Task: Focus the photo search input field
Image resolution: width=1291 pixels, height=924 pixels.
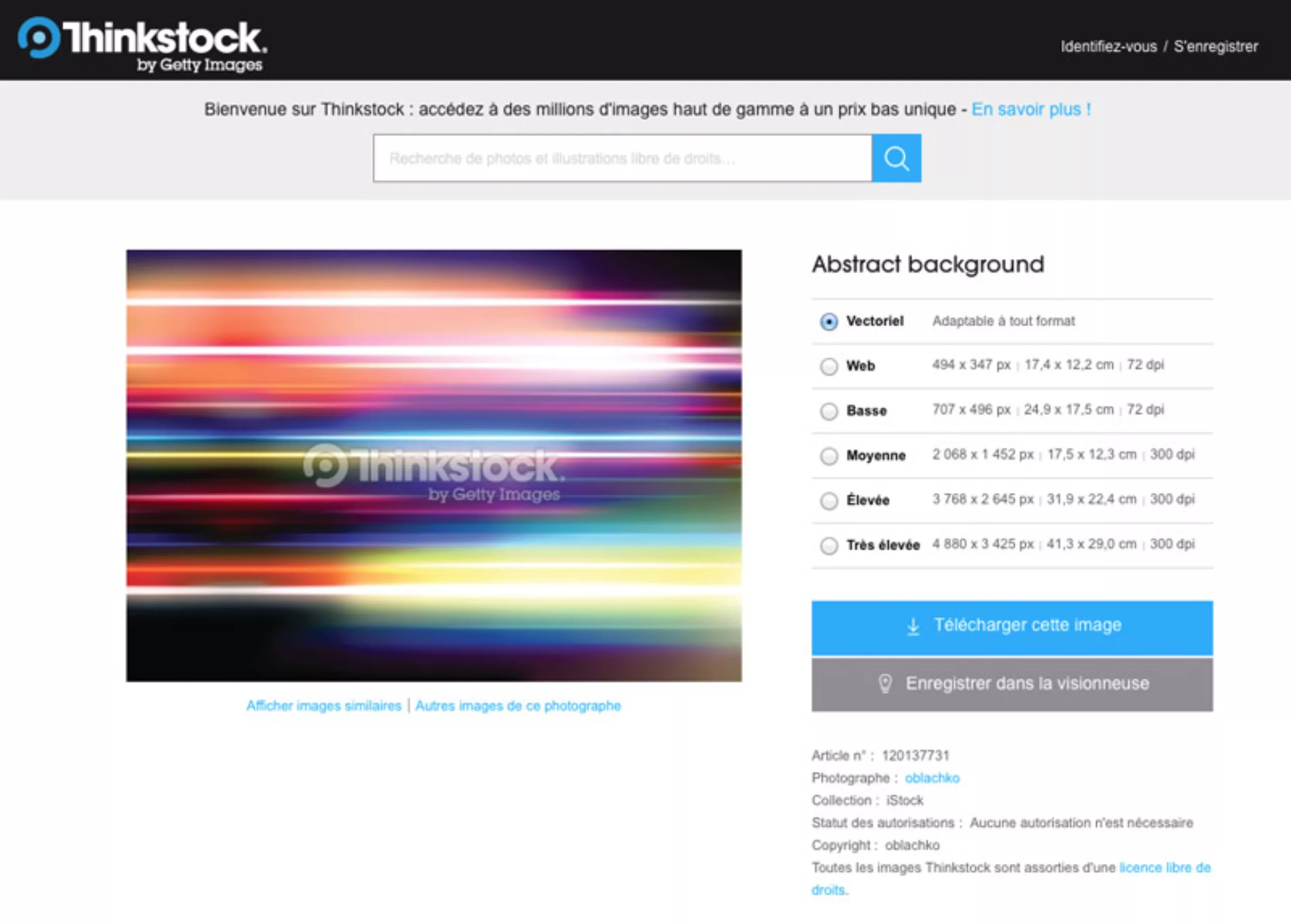Action: [x=622, y=158]
